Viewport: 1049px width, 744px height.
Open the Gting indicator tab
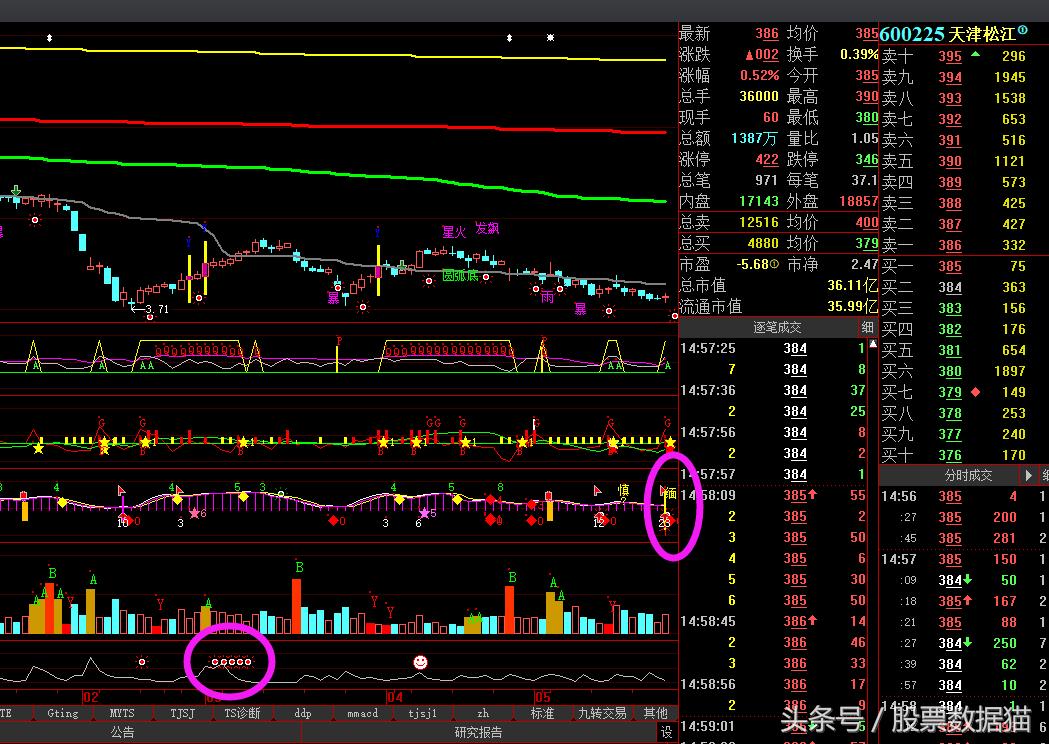point(63,713)
